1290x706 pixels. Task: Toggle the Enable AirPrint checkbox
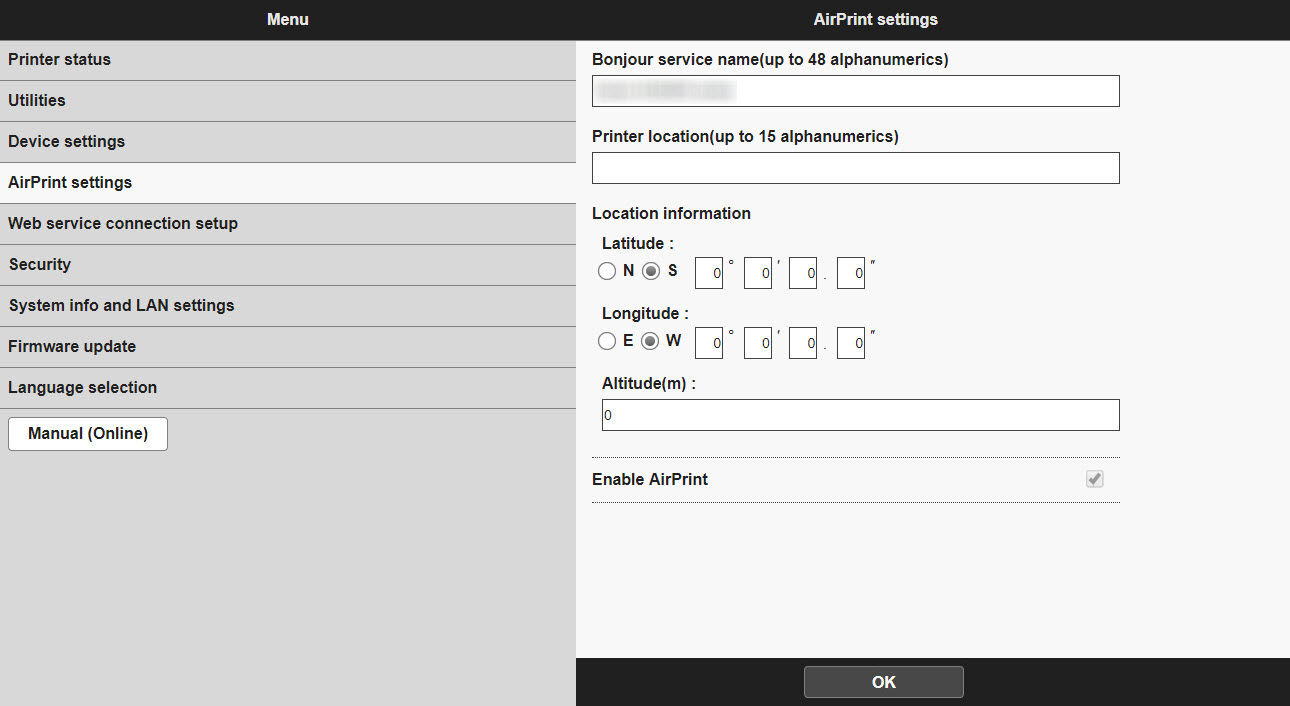pyautogui.click(x=1094, y=479)
